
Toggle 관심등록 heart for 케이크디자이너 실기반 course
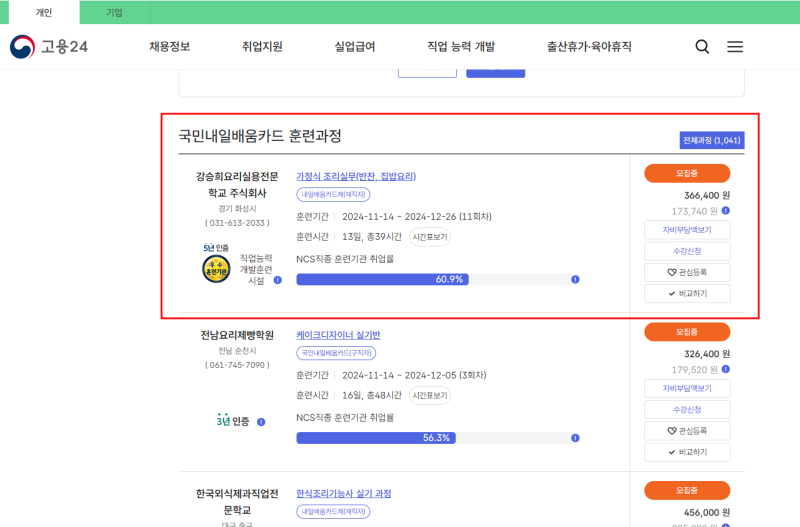(687, 431)
